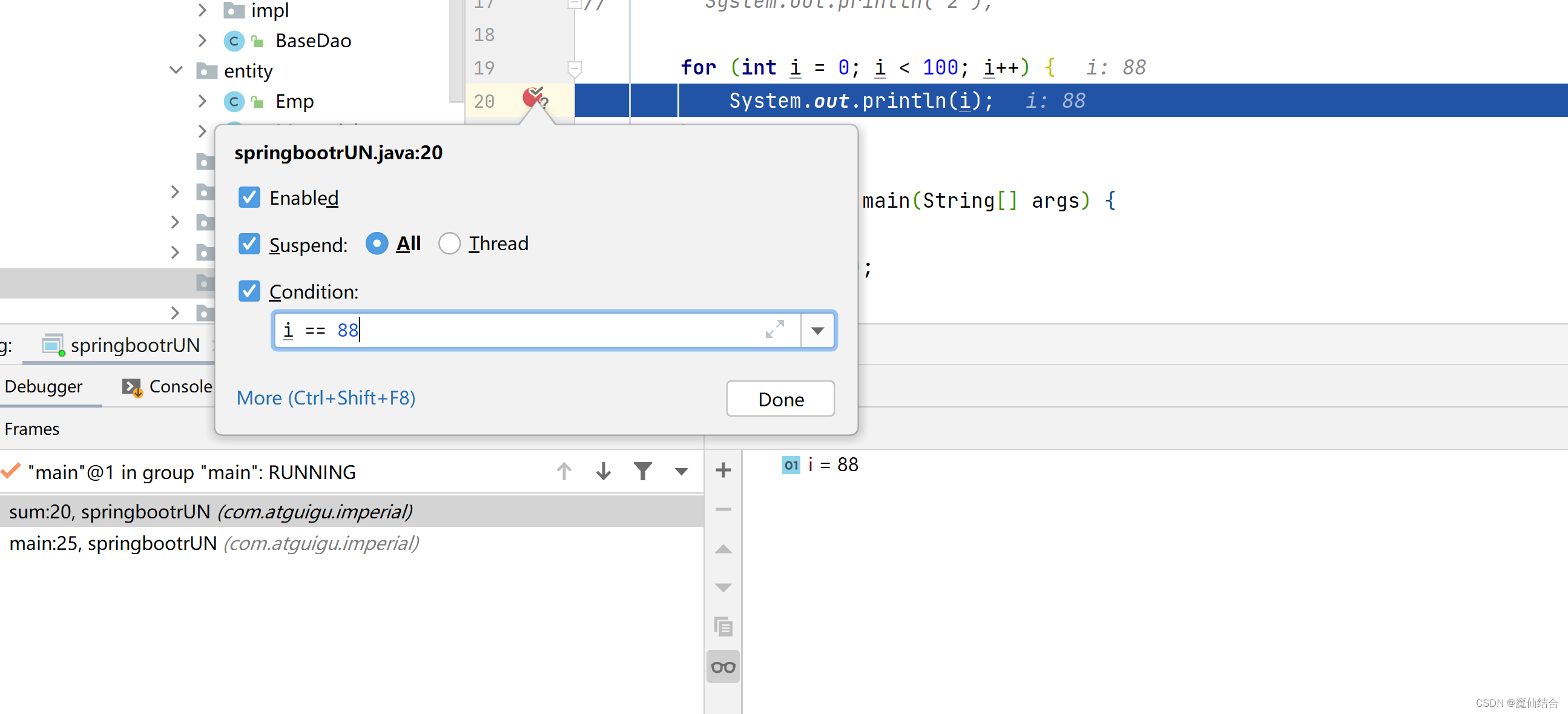
Task: Click the springbootrUN run configuration icon
Action: pyautogui.click(x=53, y=345)
